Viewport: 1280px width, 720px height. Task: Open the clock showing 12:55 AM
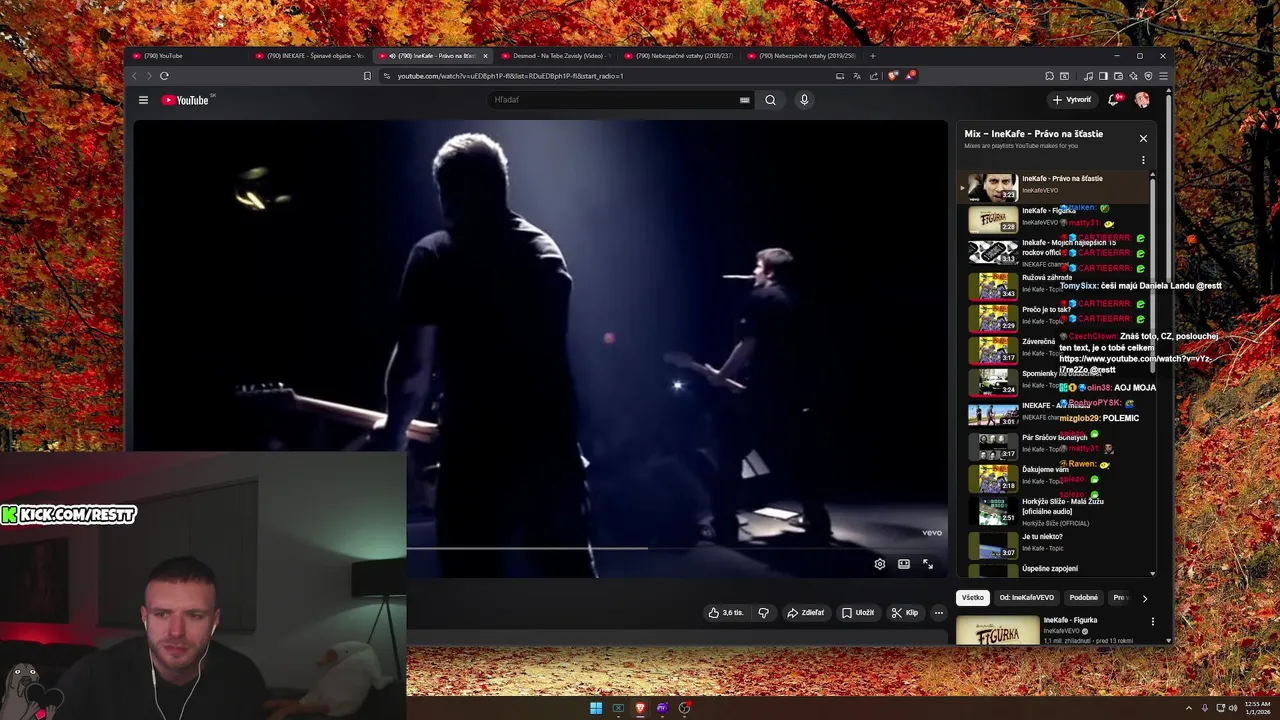1257,708
